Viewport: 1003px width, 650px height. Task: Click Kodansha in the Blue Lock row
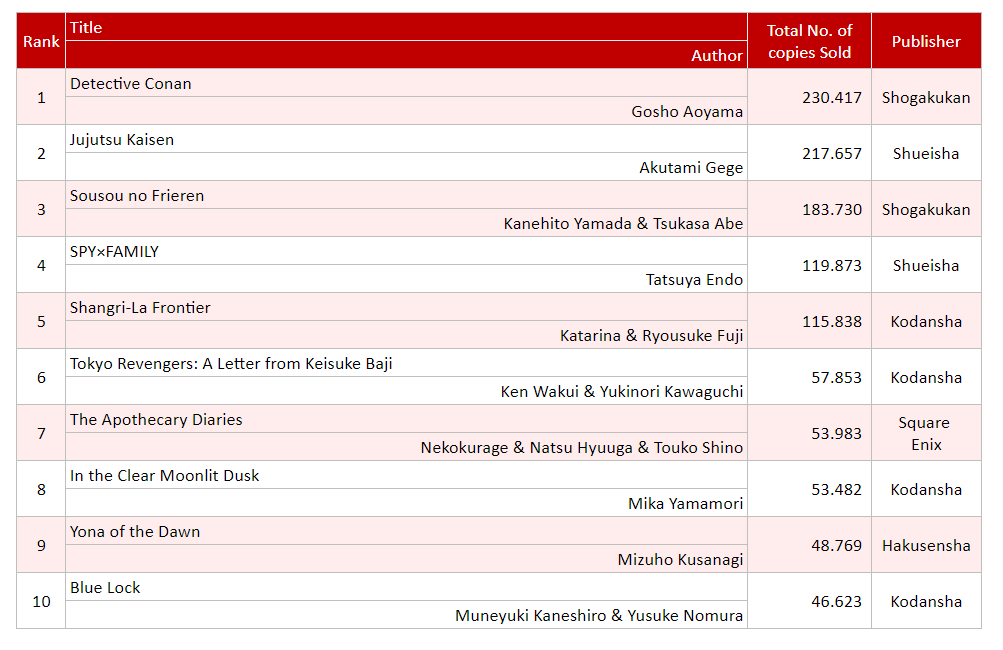click(x=926, y=601)
